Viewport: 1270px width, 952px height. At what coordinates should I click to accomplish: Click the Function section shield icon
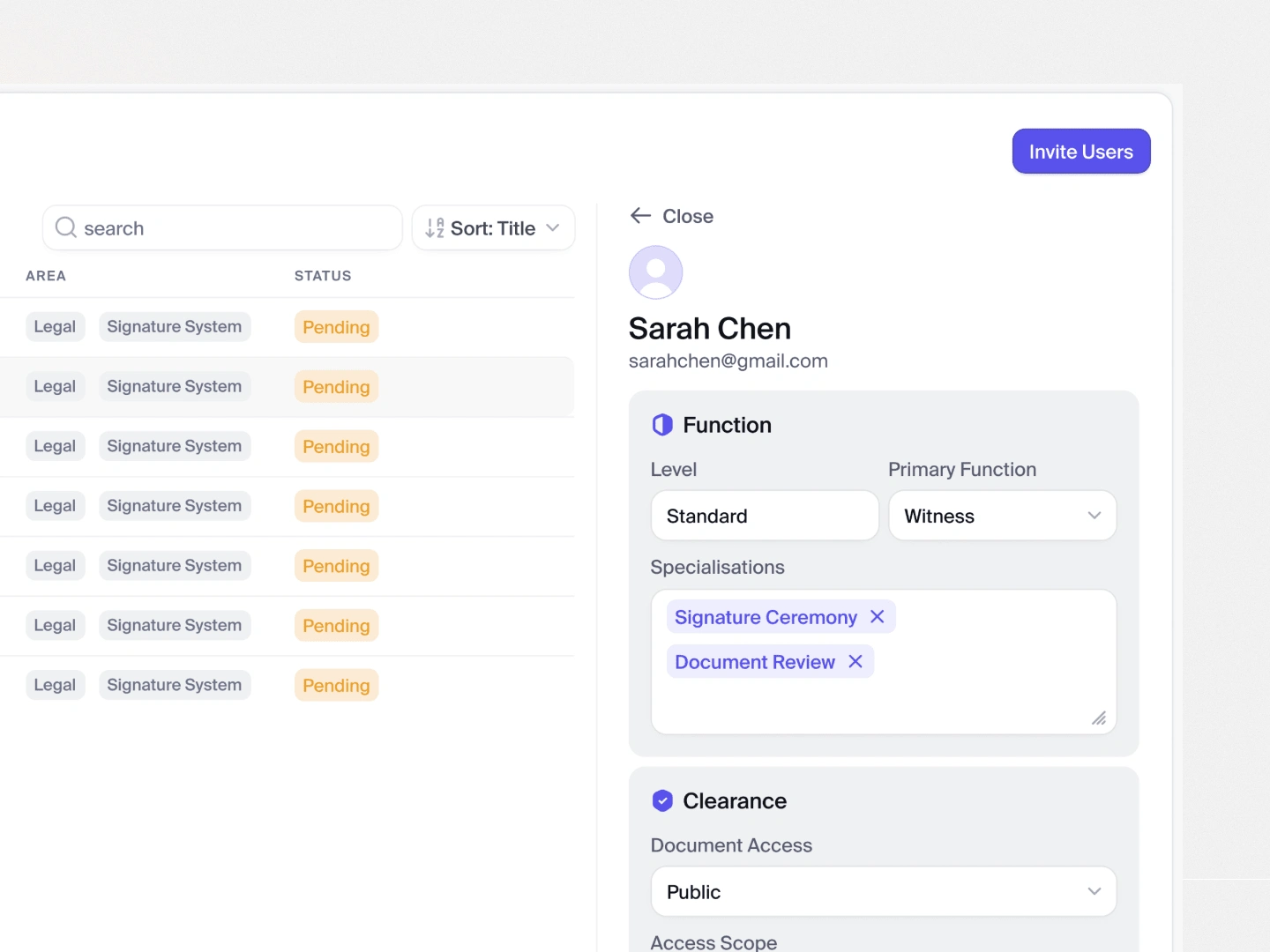pos(662,425)
